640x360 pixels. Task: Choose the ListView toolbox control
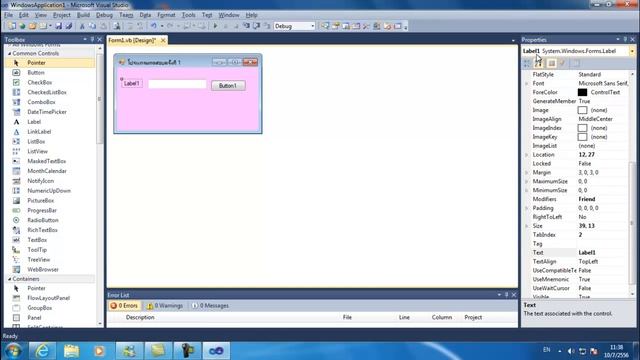pos(38,151)
